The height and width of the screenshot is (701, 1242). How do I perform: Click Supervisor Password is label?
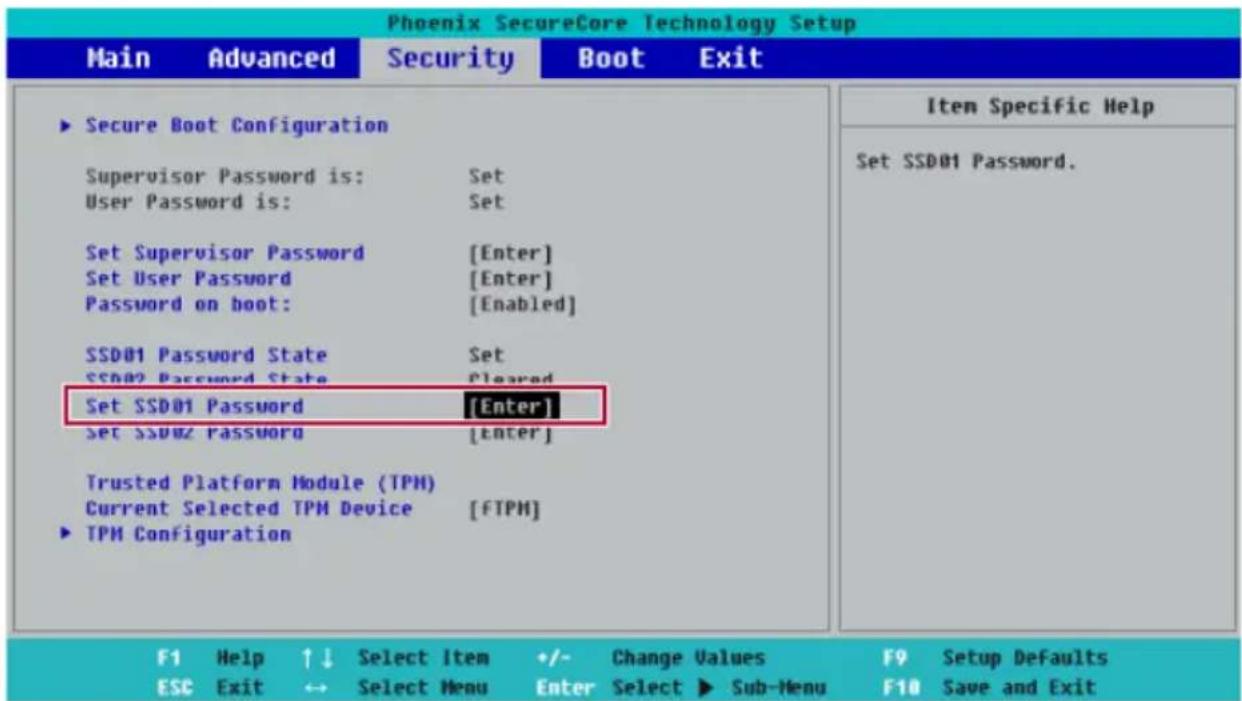pos(224,177)
